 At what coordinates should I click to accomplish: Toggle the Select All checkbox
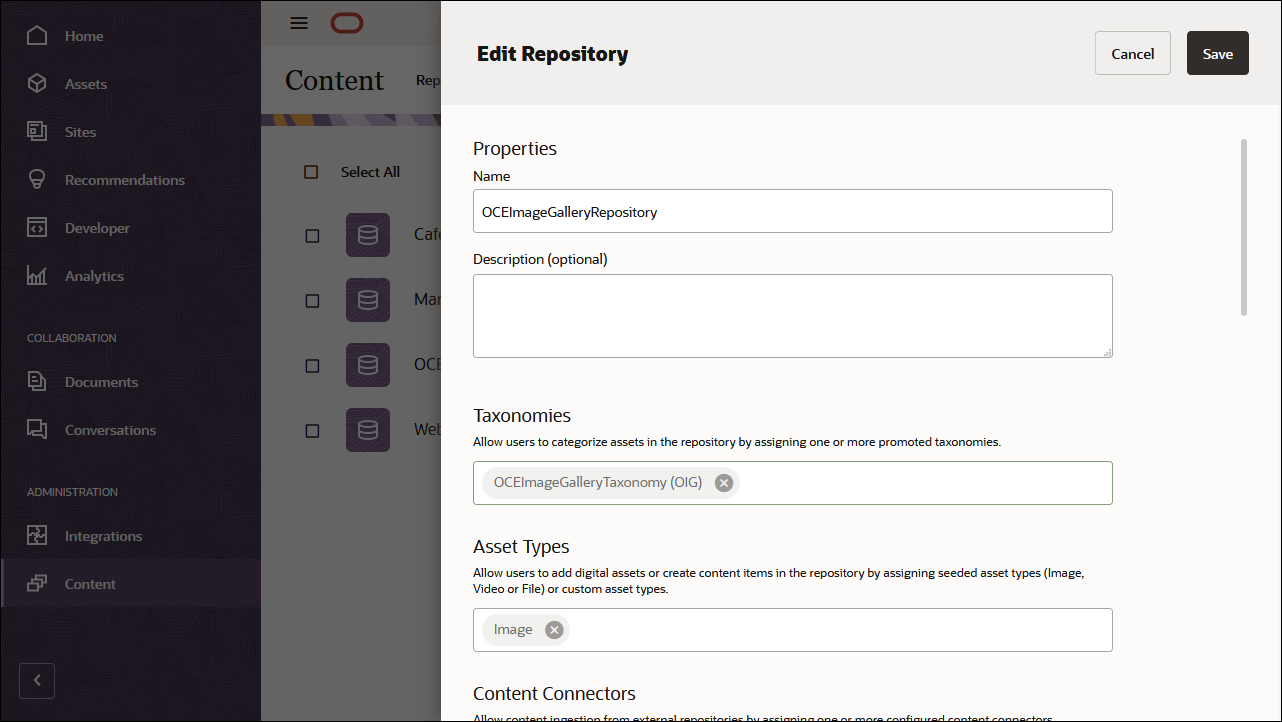311,171
